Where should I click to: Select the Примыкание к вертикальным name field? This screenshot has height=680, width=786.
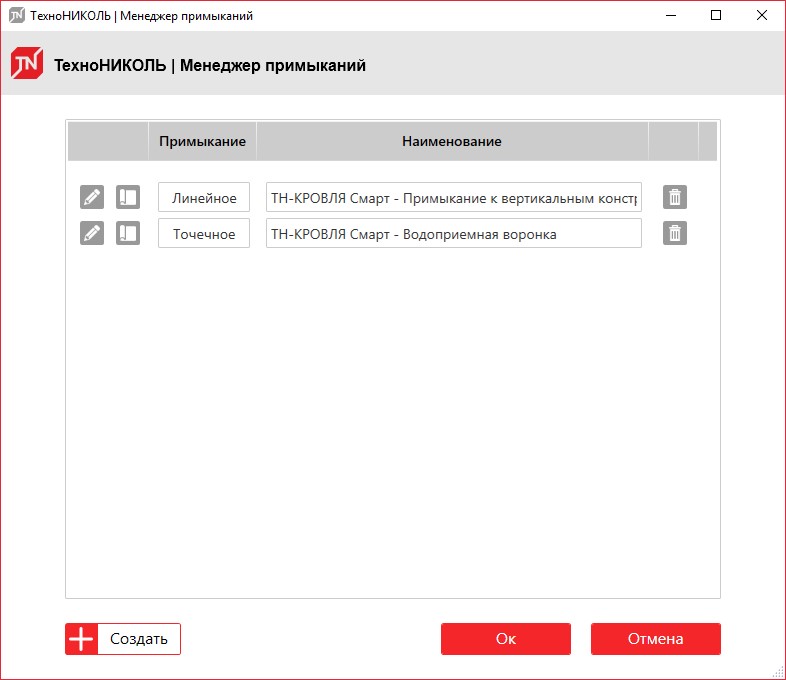[x=454, y=197]
